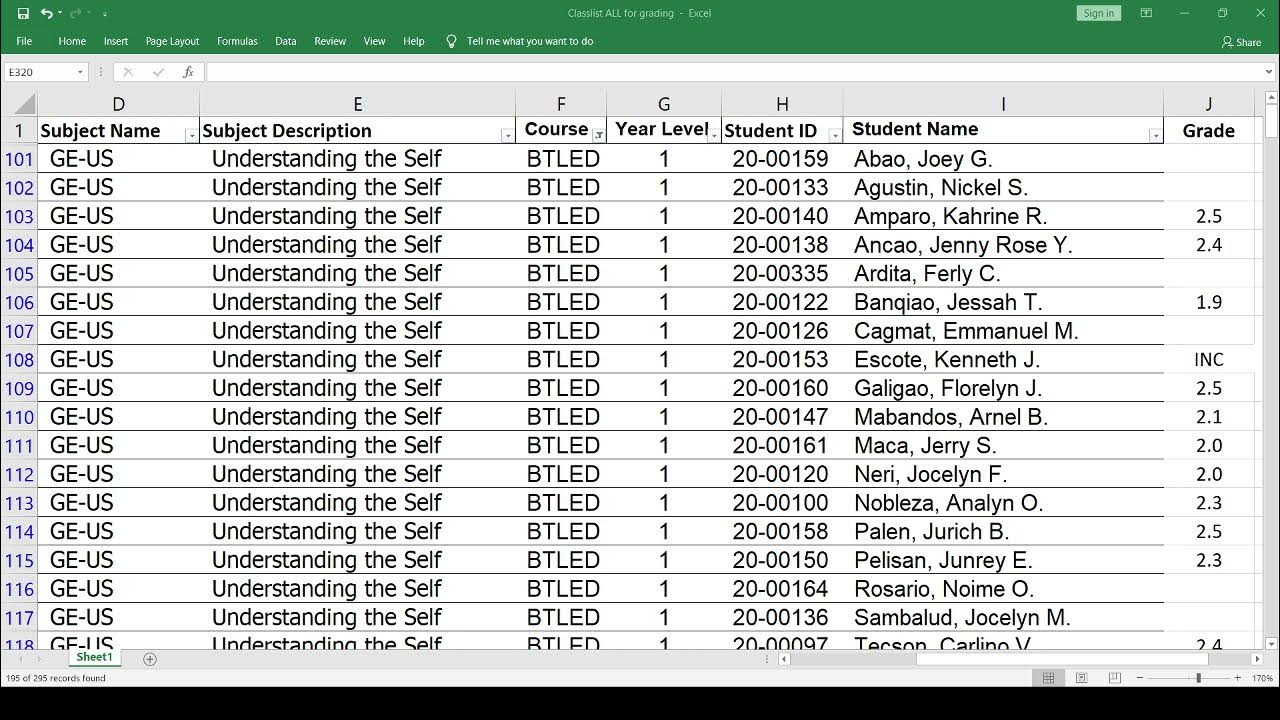Select the Normal view button in status bar
1280x720 pixels.
tap(1048, 678)
